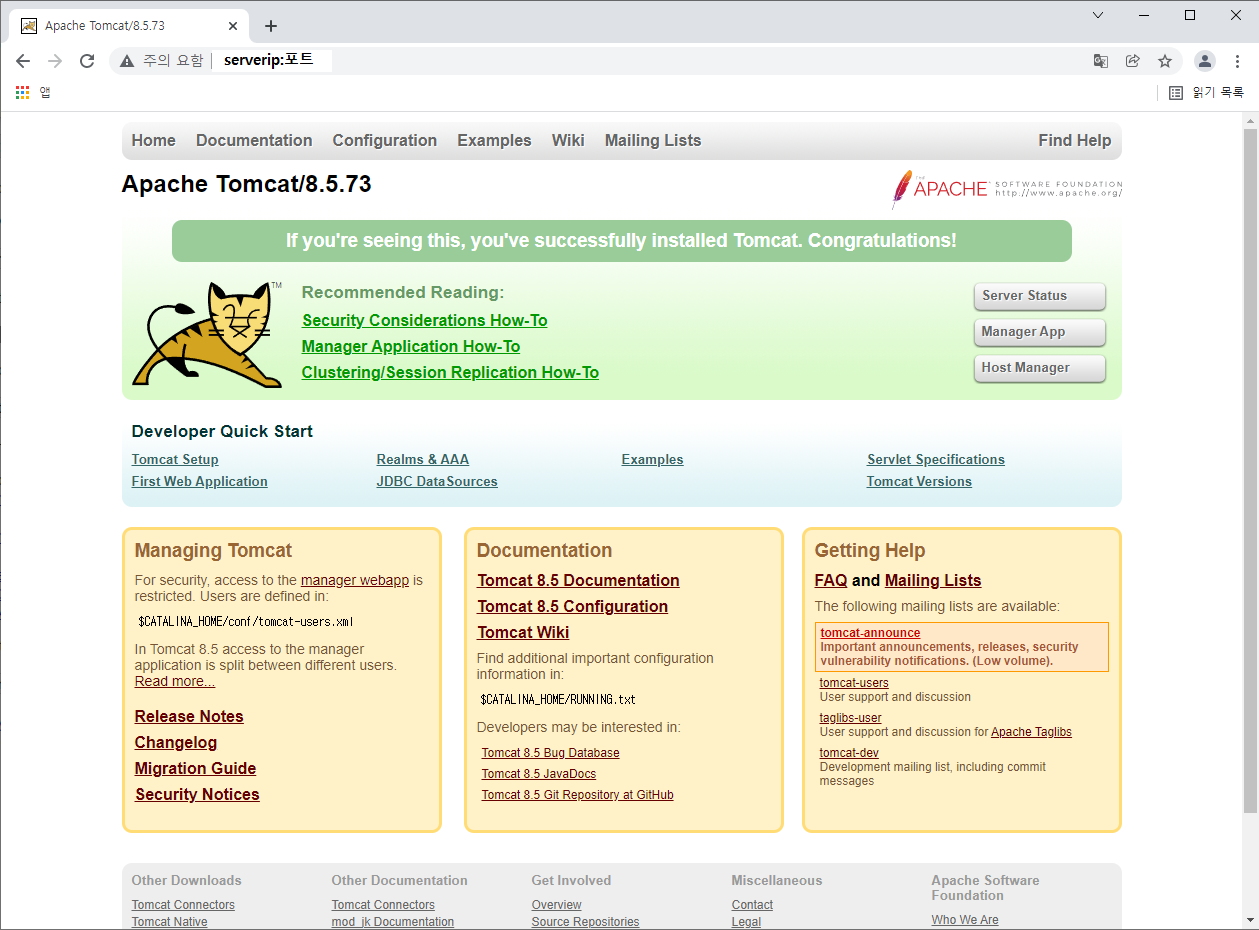Open Tomcat 8.5 JavaDocs link
The width and height of the screenshot is (1259, 930).
pos(539,774)
